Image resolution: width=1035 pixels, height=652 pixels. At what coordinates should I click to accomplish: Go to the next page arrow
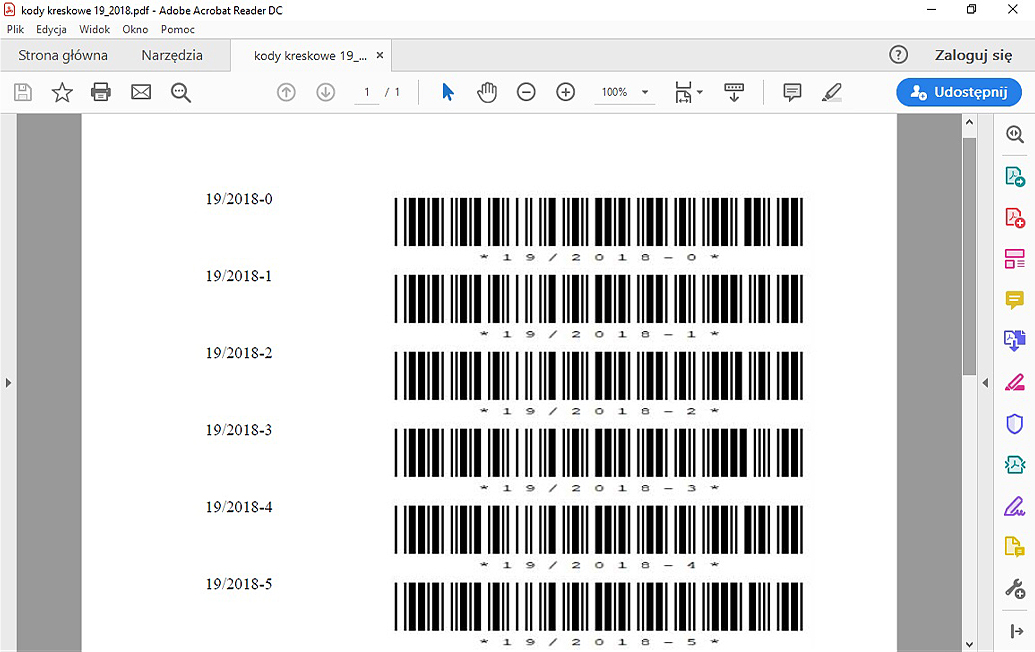[325, 92]
